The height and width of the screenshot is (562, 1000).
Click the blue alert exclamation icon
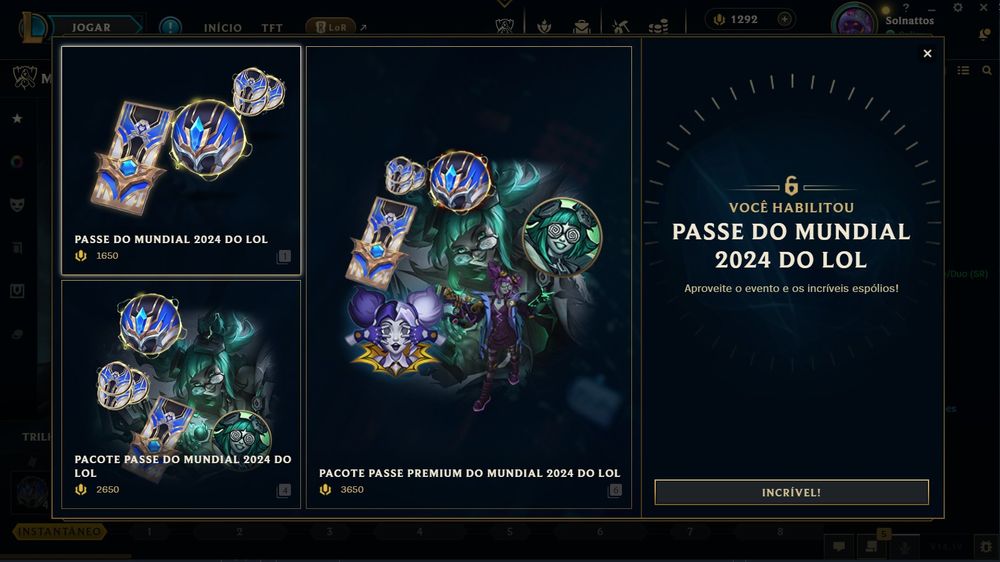170,27
